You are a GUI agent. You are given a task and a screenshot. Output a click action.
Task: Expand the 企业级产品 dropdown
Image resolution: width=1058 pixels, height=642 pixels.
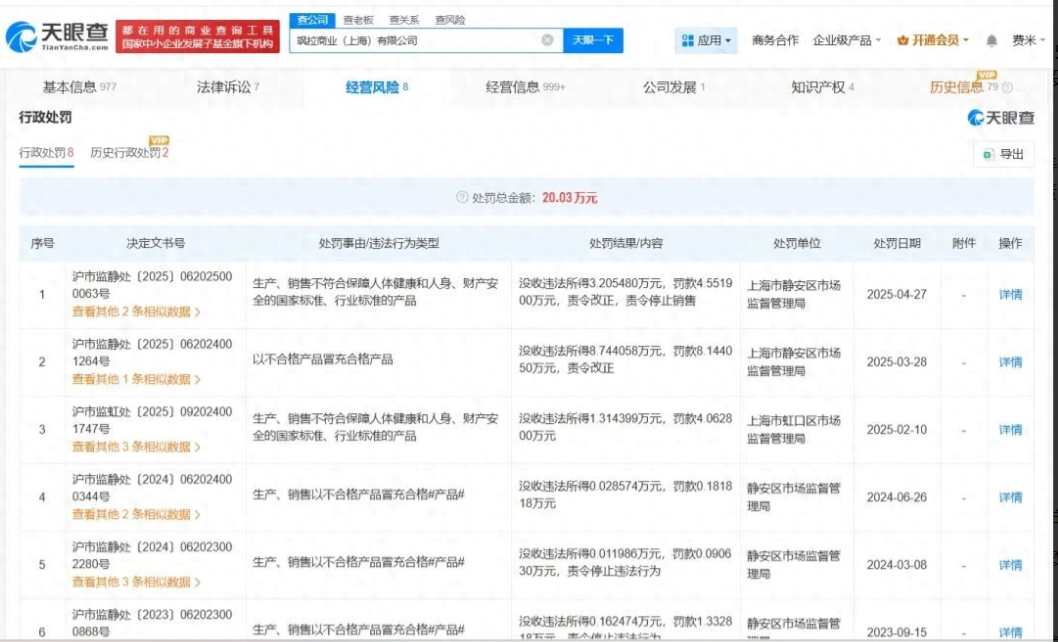click(847, 41)
